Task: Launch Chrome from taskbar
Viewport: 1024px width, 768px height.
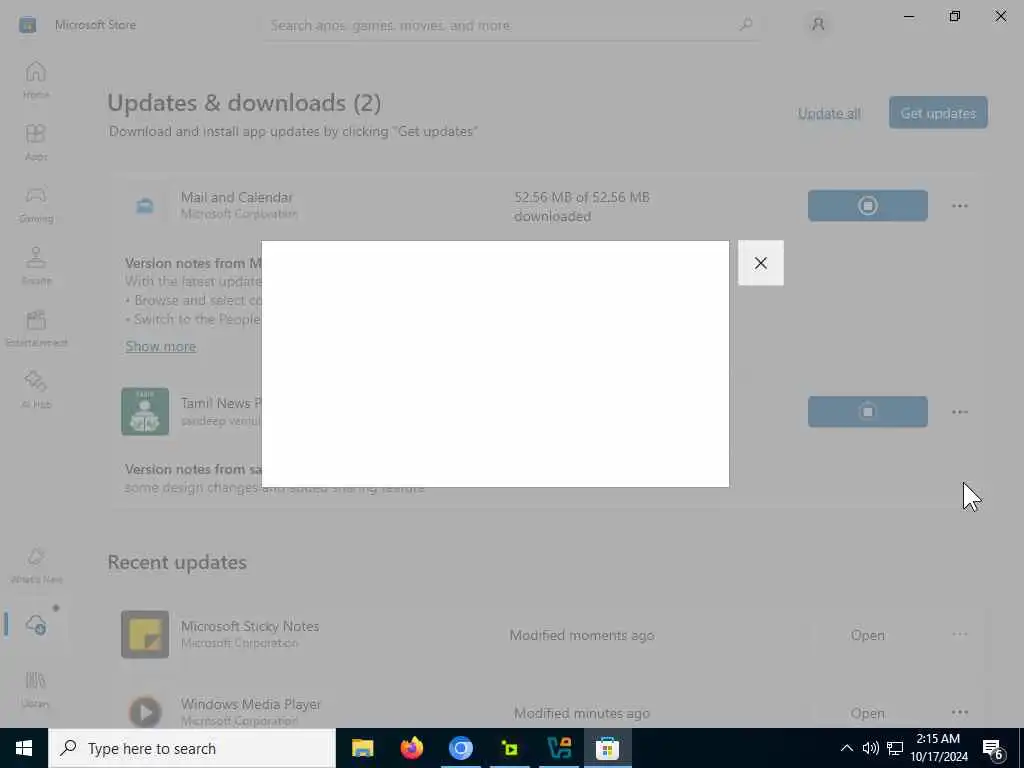Action: (x=460, y=748)
